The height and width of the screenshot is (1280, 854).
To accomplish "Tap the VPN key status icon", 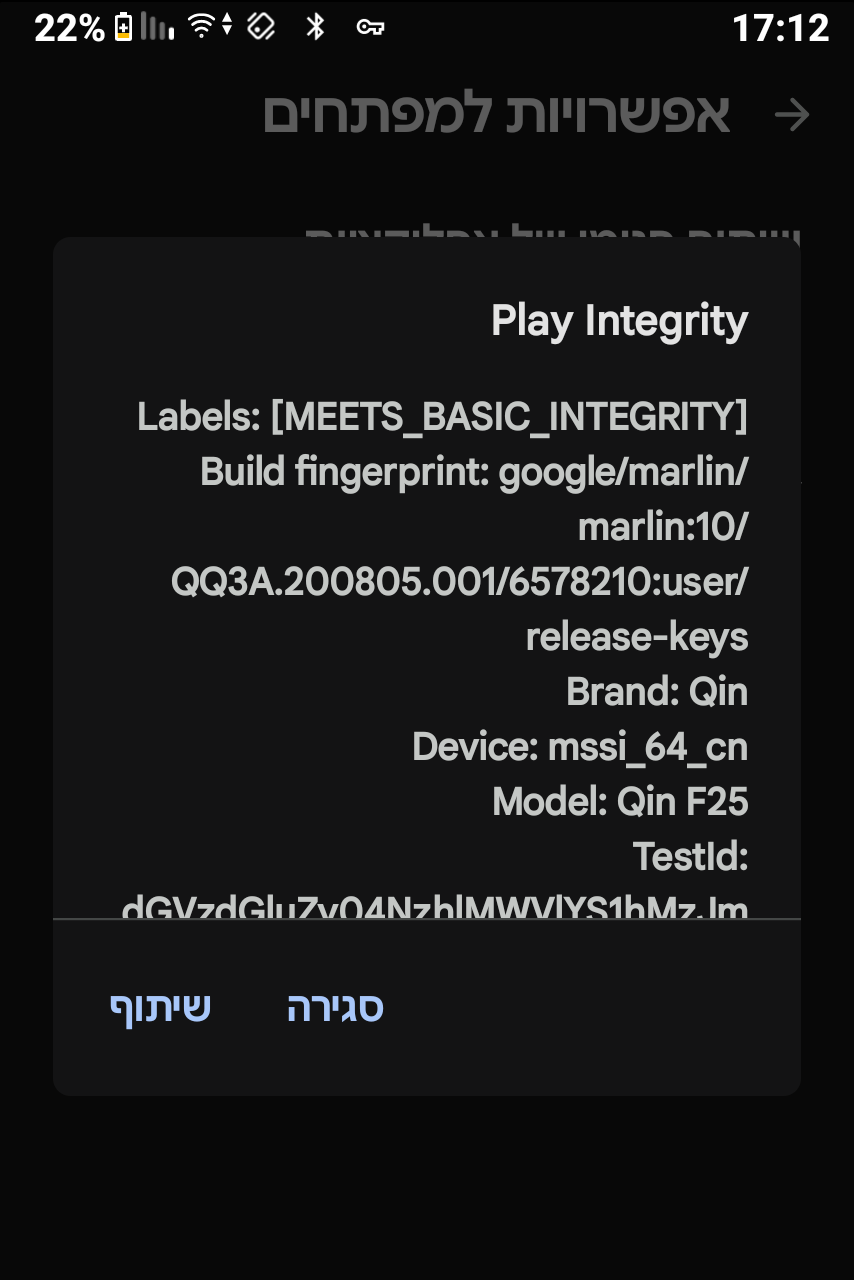I will (370, 27).
